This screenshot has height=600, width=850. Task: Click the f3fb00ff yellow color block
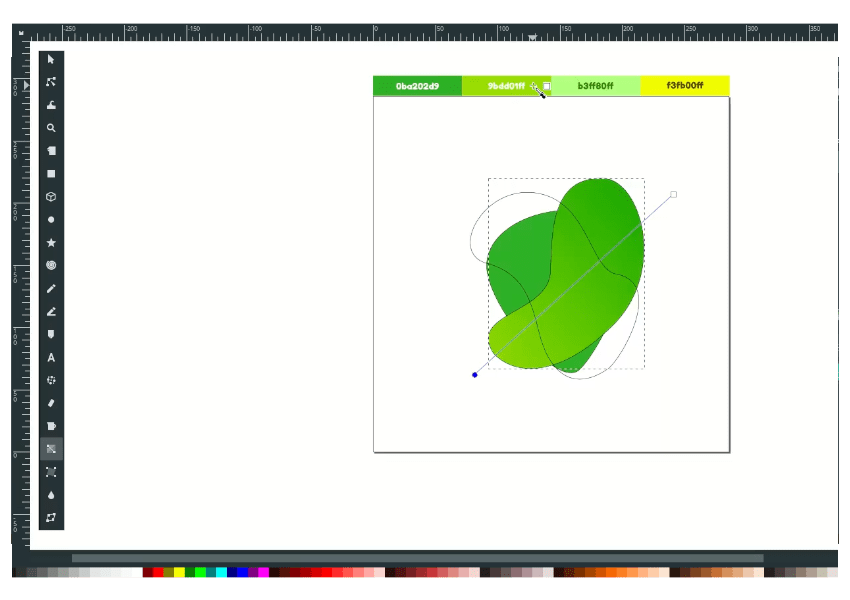pyautogui.click(x=684, y=86)
